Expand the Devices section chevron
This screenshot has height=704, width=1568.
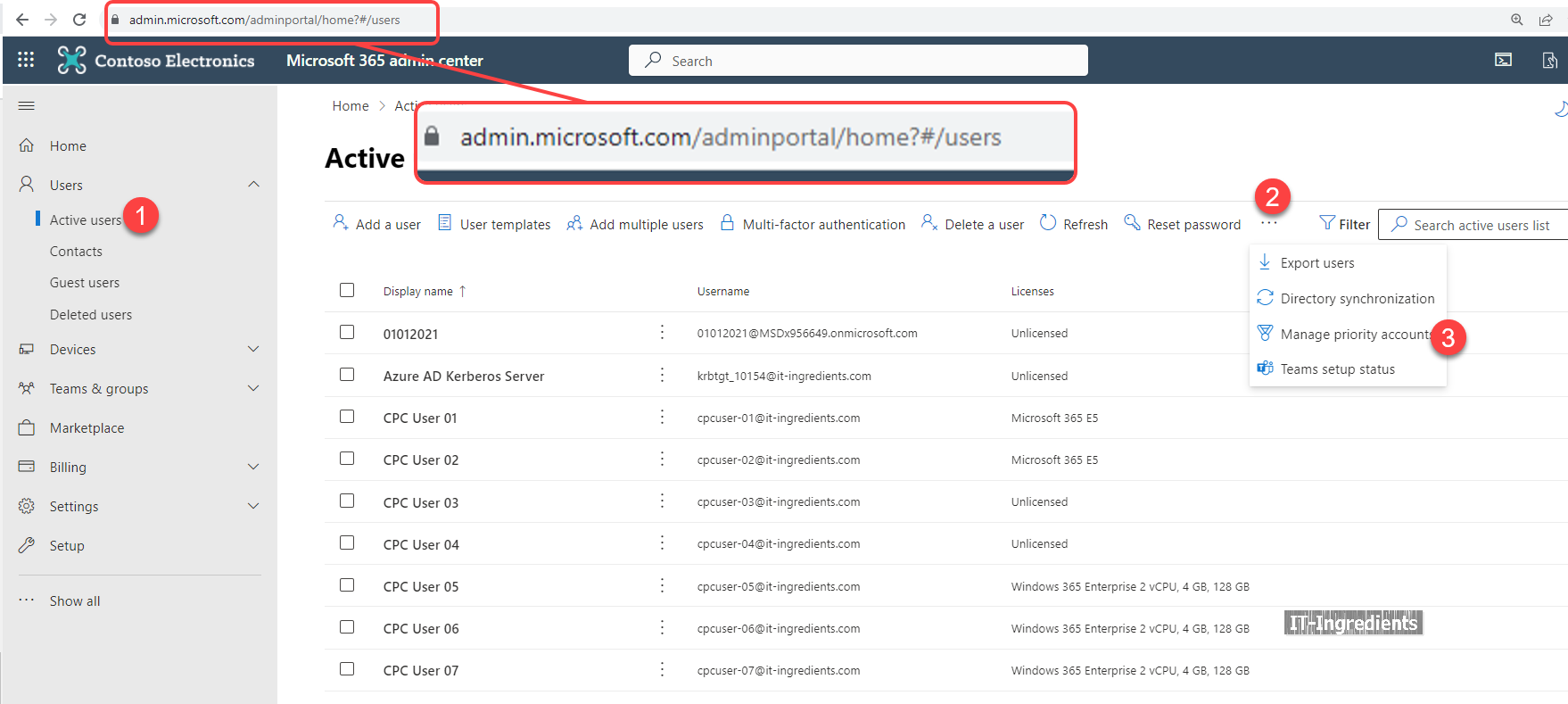[x=253, y=349]
